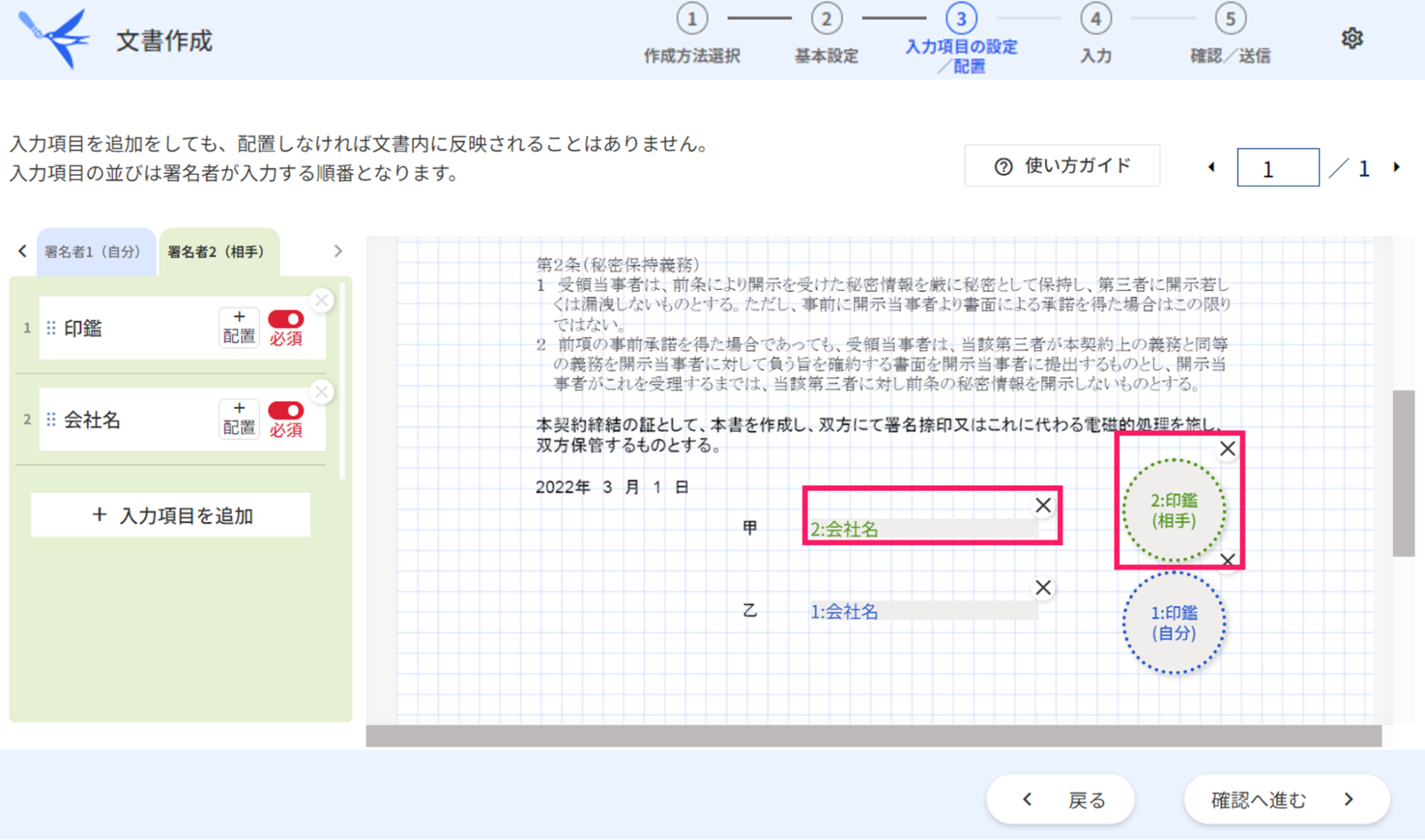This screenshot has height=840, width=1425.
Task: Remove the 印鑑 item from list
Action: [x=321, y=301]
